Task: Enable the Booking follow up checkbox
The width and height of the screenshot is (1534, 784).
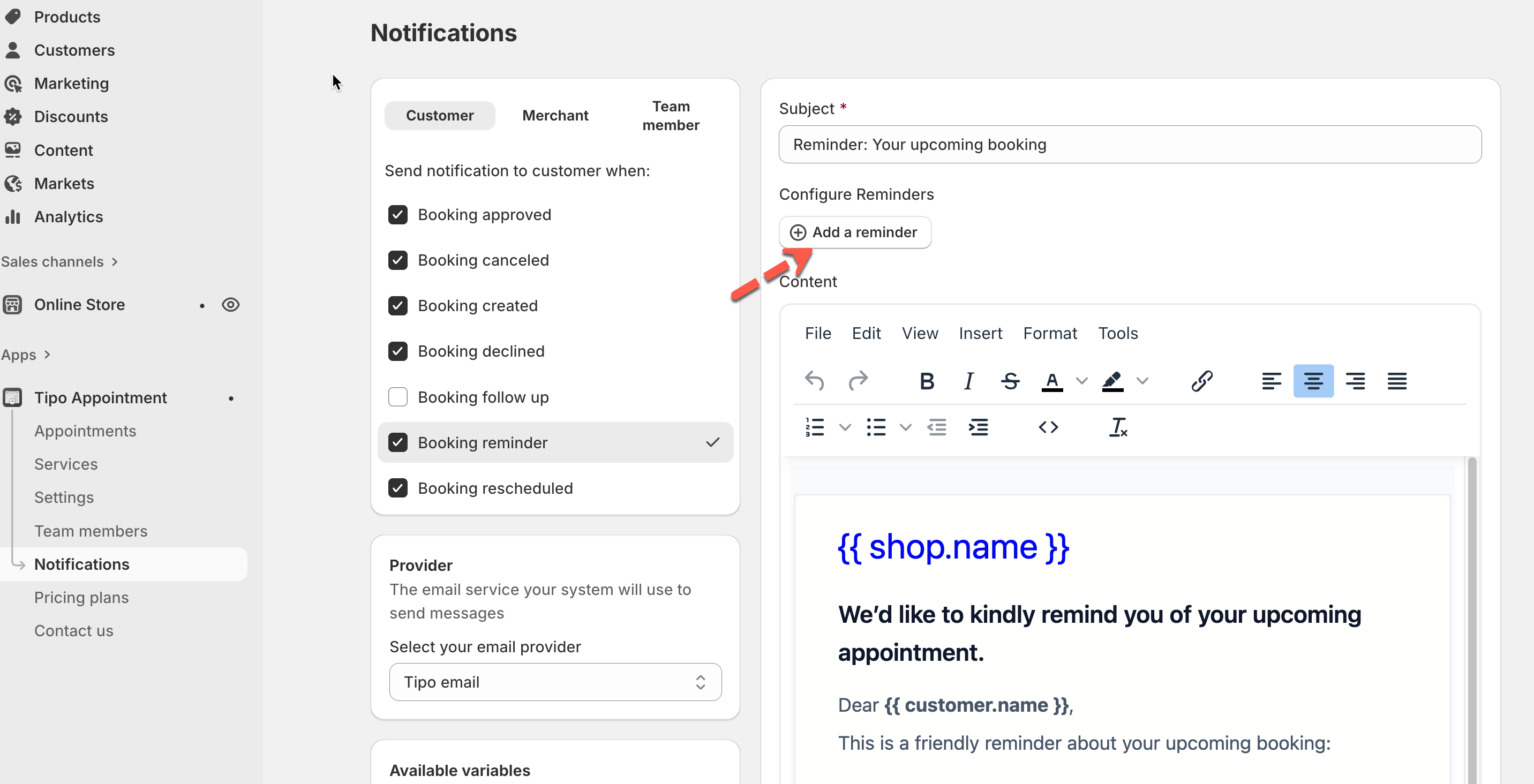Action: pyautogui.click(x=398, y=397)
